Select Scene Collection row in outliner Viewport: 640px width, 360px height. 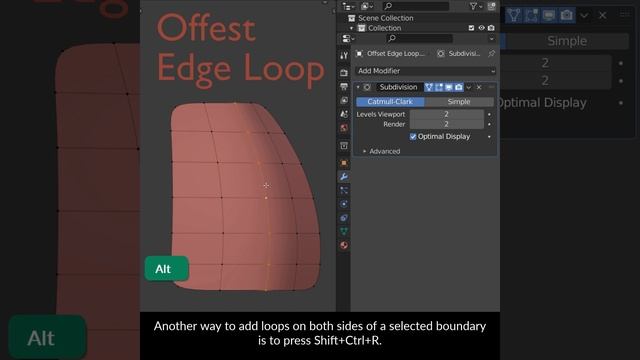coord(418,18)
